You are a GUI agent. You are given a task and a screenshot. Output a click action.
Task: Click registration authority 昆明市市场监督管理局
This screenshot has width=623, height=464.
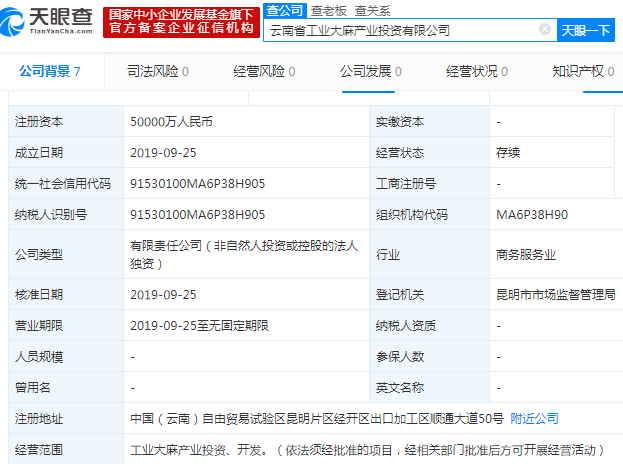click(556, 294)
